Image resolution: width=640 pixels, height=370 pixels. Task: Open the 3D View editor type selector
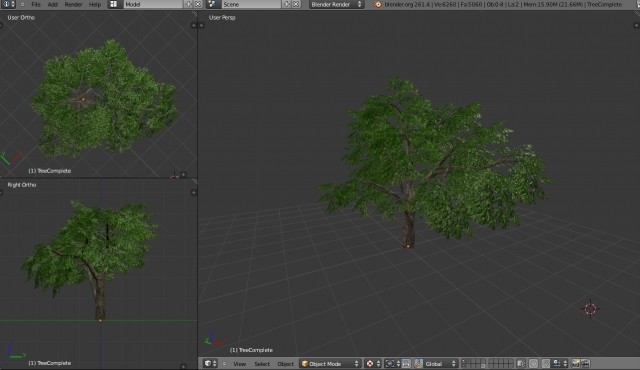210,363
